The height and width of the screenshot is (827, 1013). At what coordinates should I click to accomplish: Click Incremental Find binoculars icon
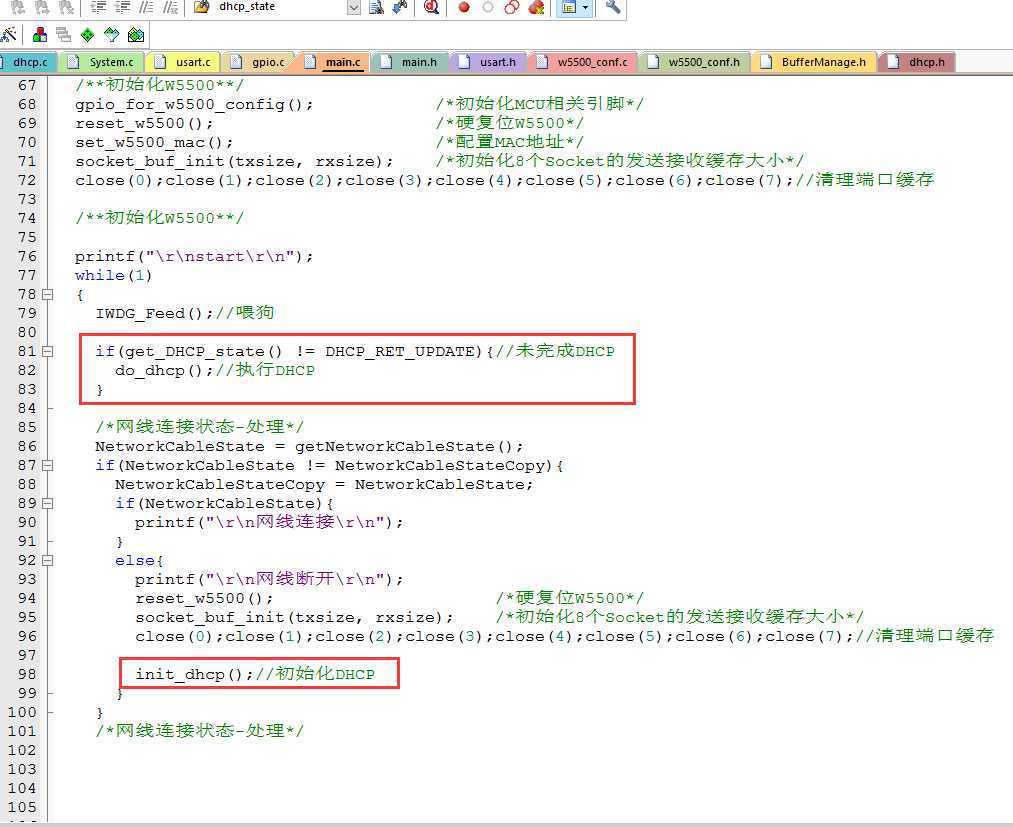tap(401, 7)
